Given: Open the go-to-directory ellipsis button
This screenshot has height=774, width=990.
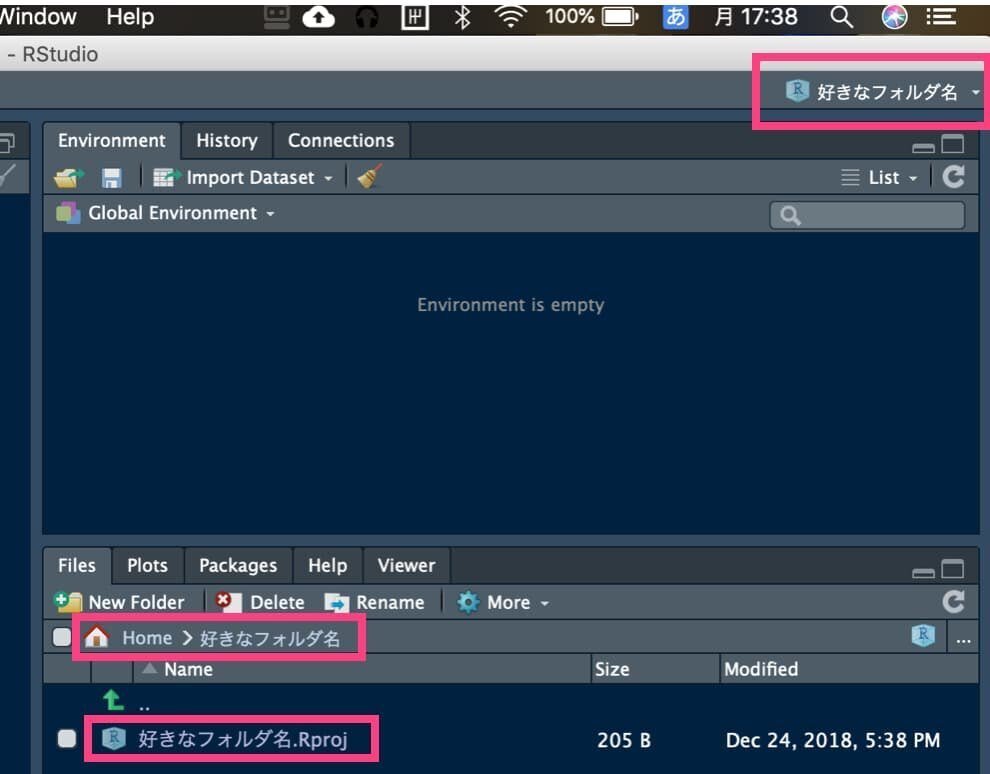Looking at the screenshot, I should point(963,639).
